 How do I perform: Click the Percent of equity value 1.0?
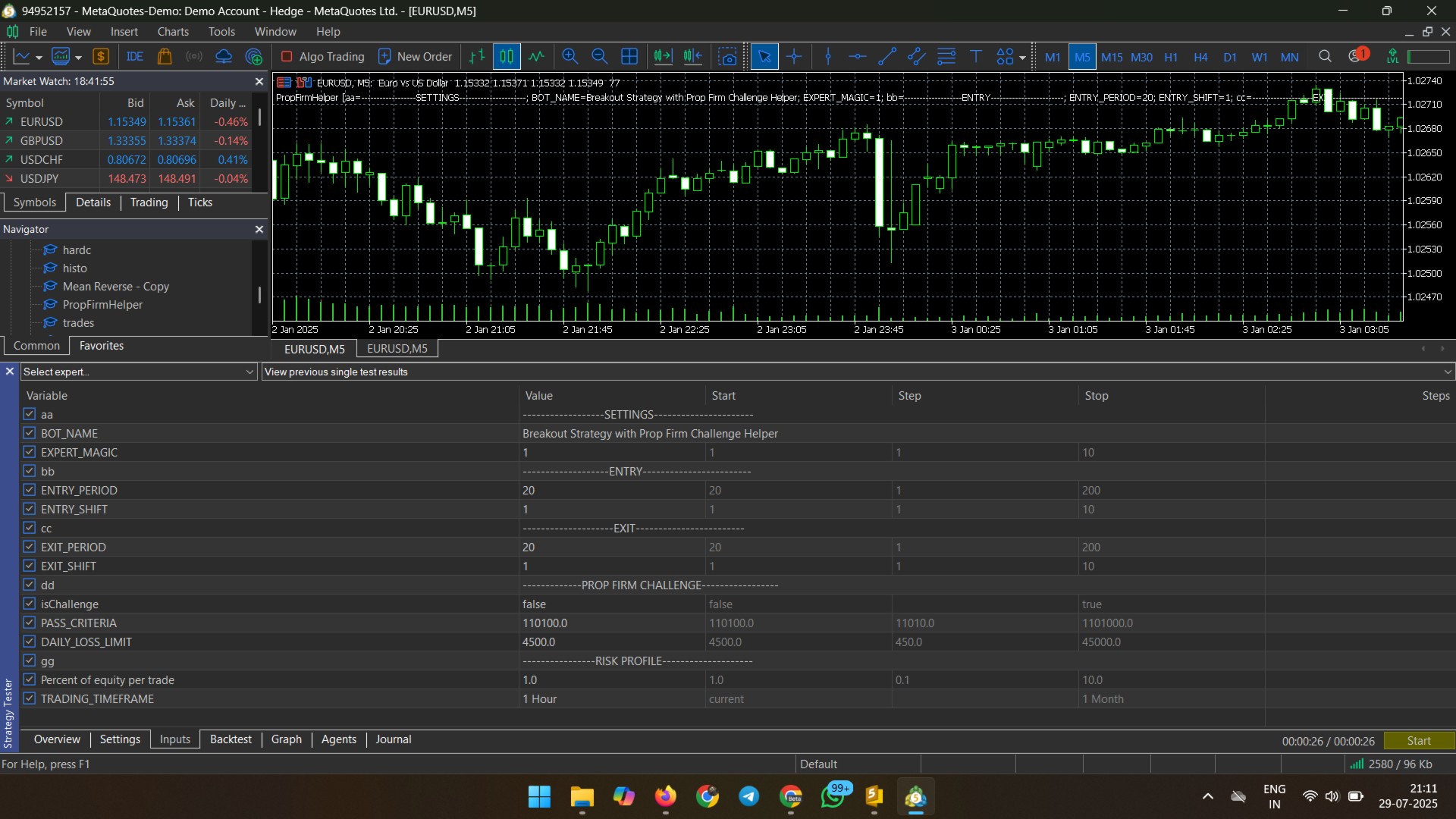click(x=613, y=679)
